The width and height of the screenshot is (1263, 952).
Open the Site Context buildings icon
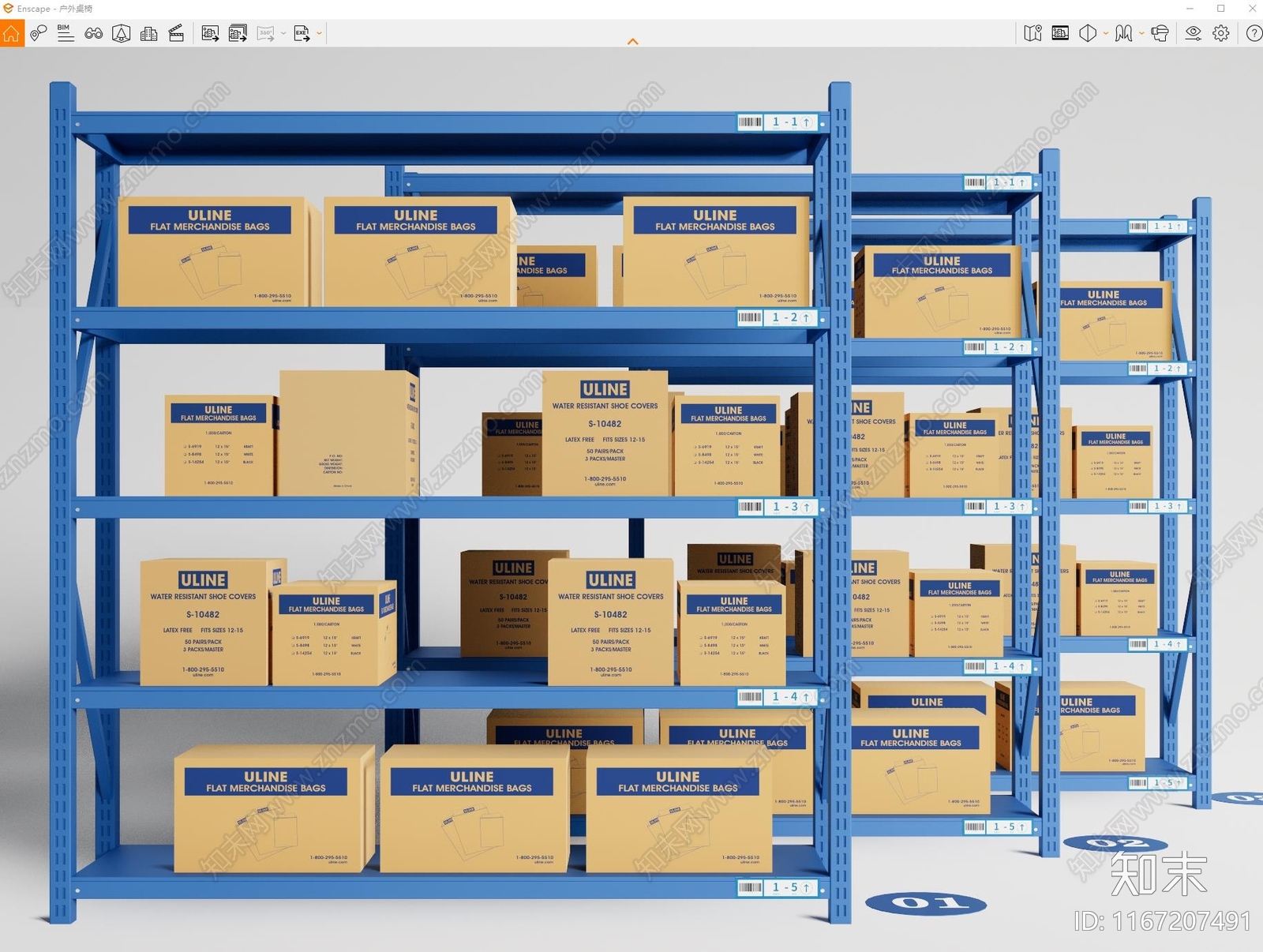point(148,33)
